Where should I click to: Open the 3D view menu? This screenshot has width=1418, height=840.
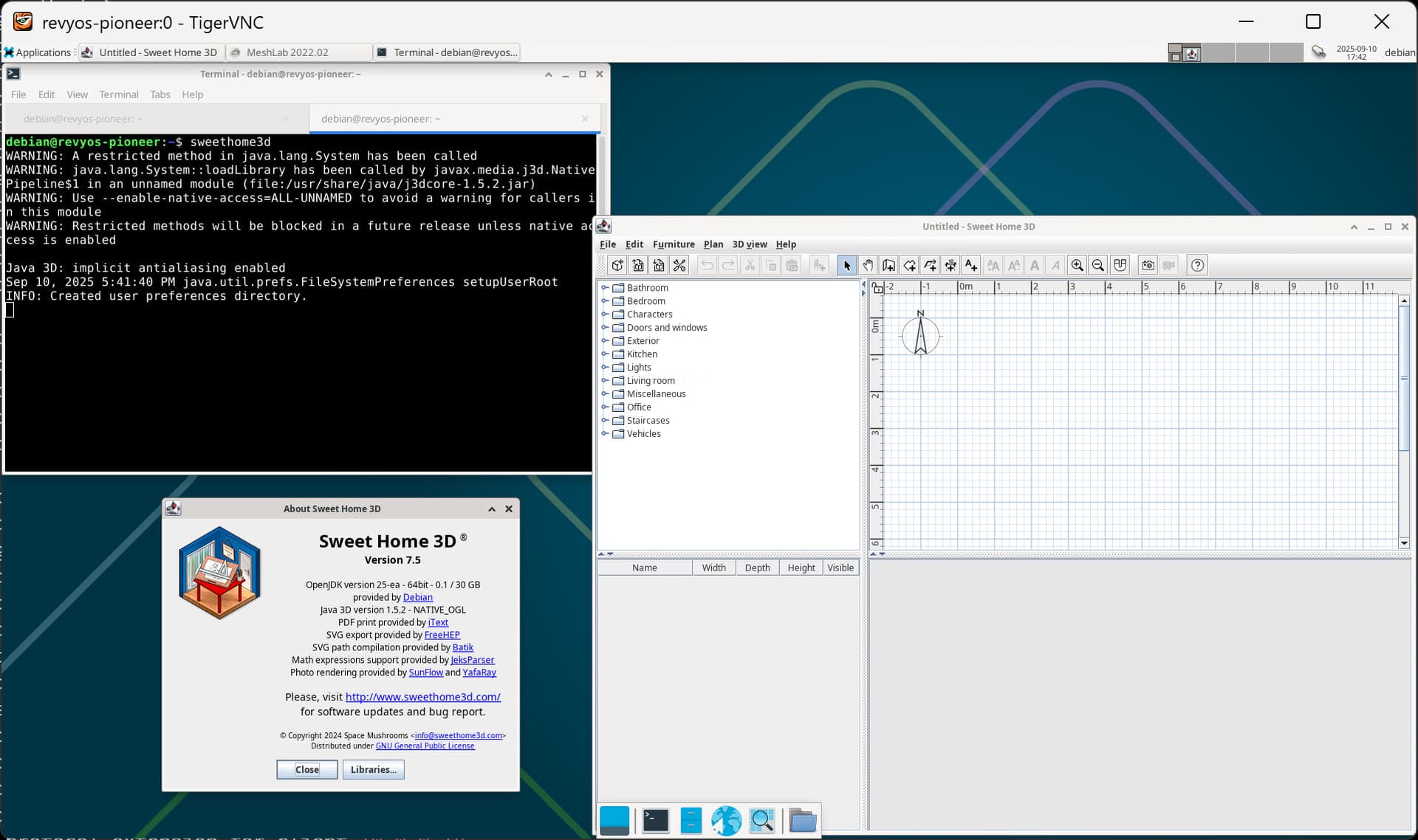click(749, 244)
